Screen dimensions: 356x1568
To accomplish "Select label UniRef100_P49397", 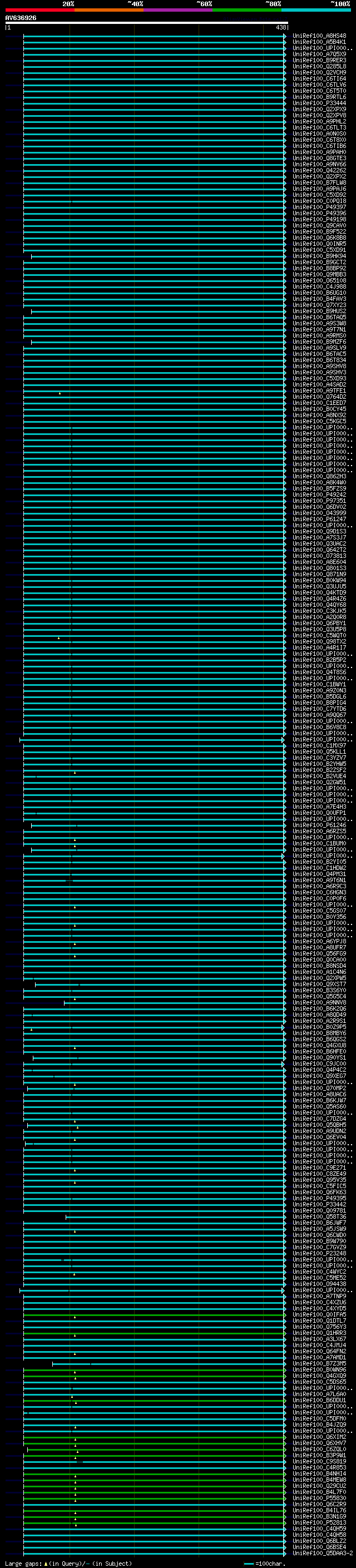I will click(x=319, y=207).
